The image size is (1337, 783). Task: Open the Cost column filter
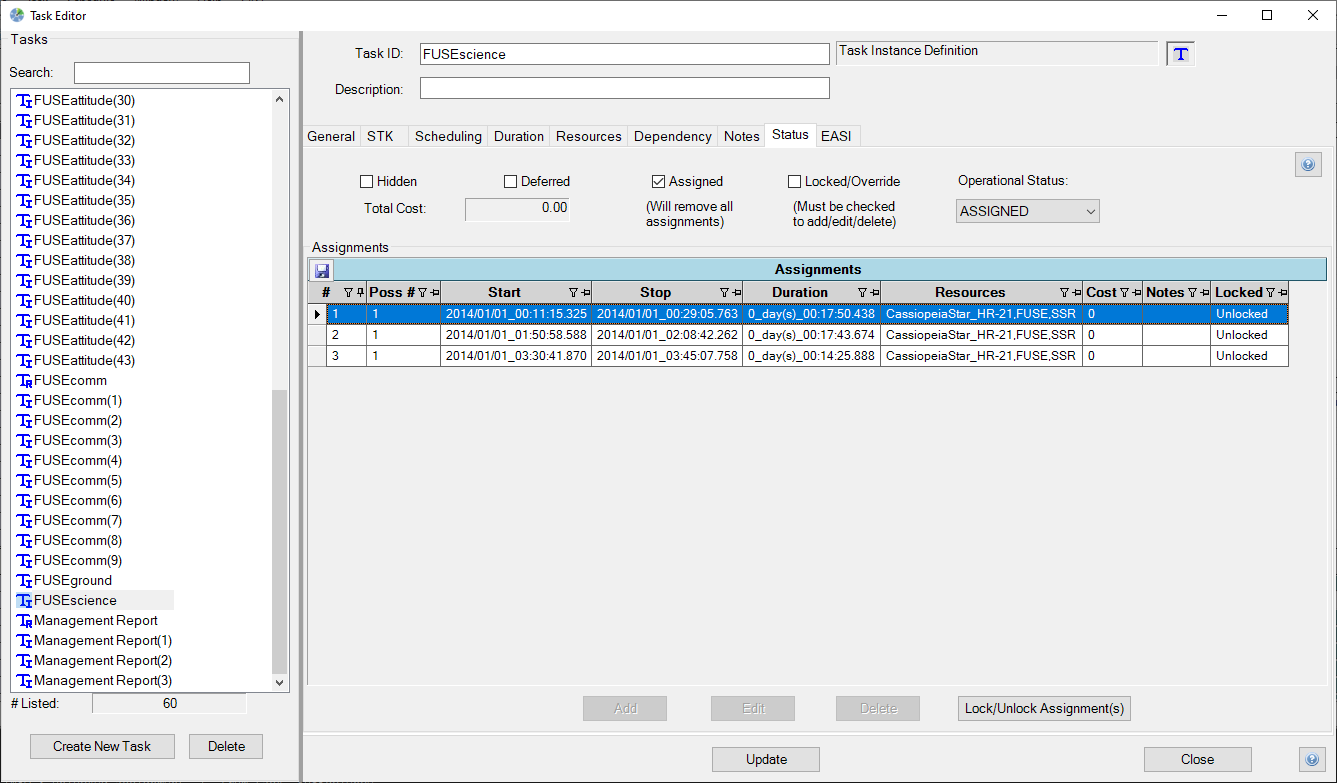click(1124, 293)
